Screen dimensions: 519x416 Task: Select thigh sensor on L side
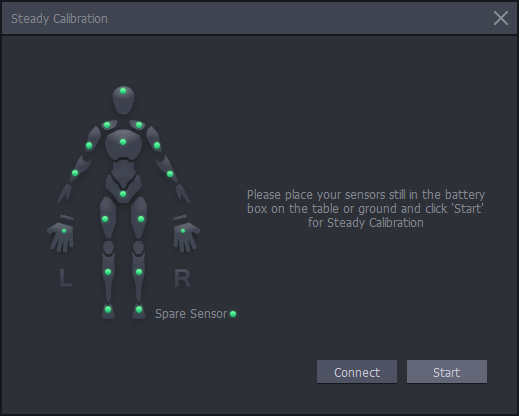click(105, 219)
